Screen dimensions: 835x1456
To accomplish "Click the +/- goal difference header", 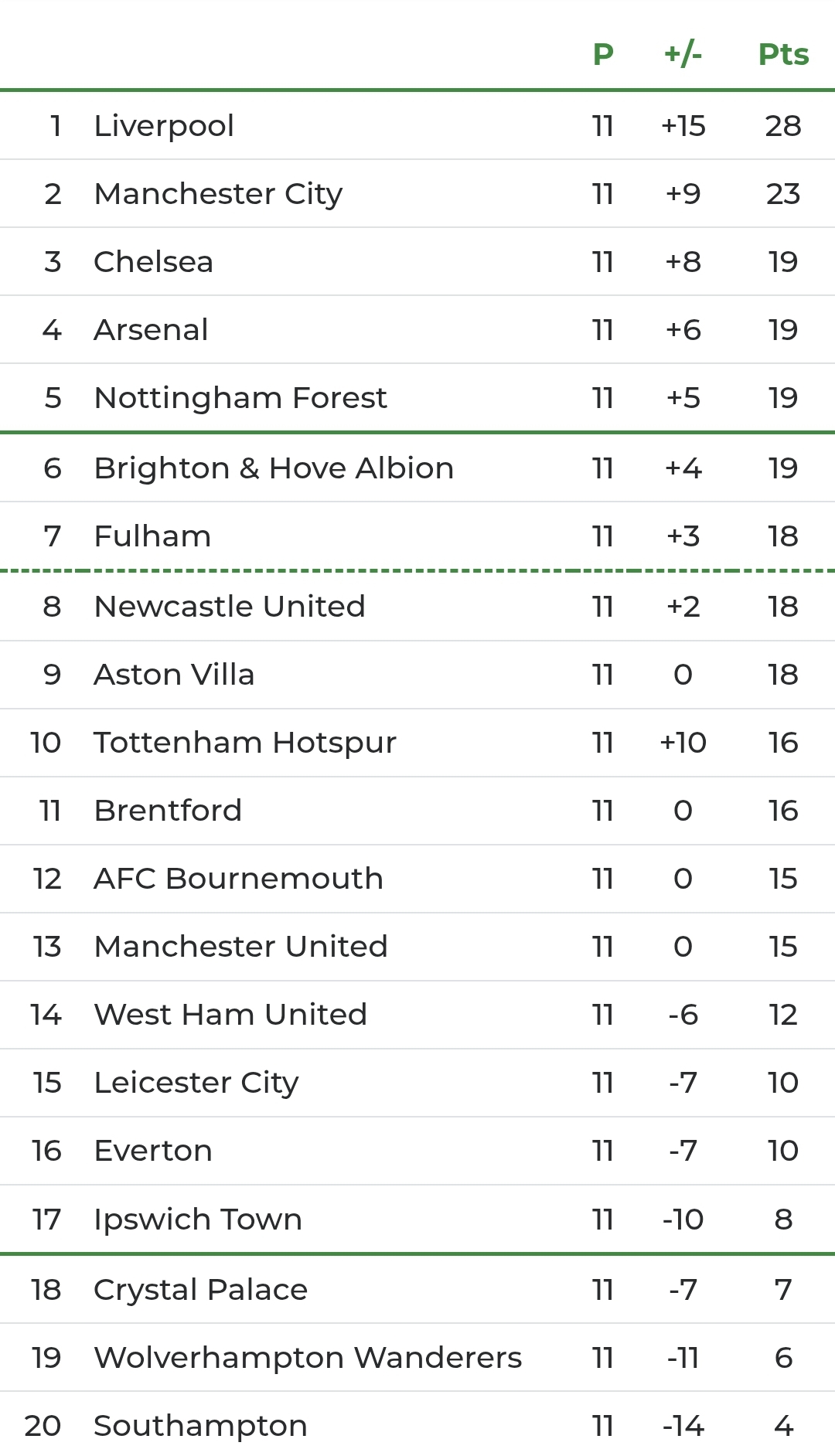I will pyautogui.click(x=683, y=54).
